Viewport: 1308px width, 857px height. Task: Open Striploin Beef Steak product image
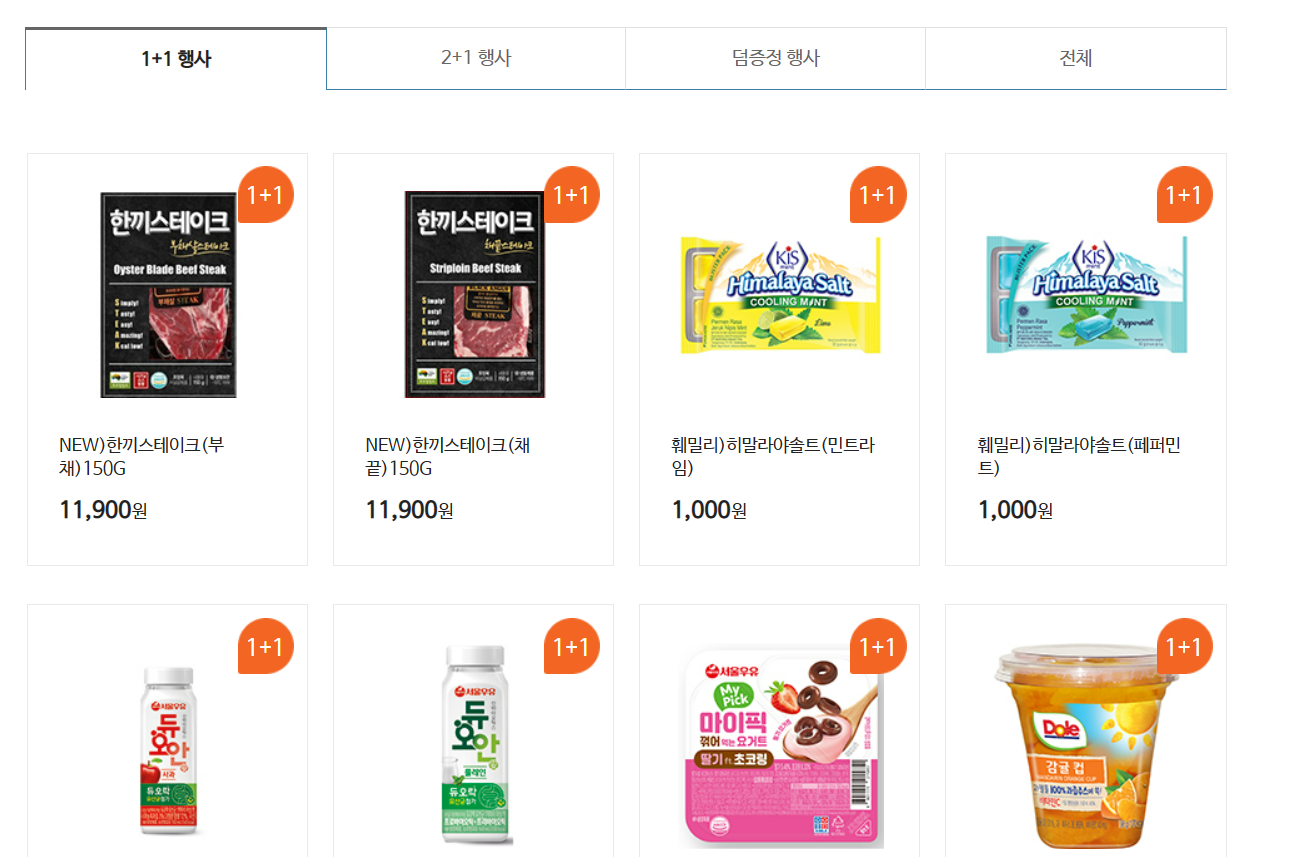pyautogui.click(x=475, y=295)
